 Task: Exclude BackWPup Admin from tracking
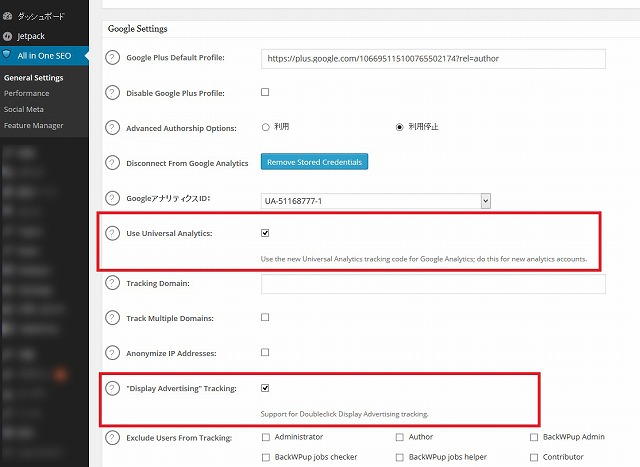point(534,437)
